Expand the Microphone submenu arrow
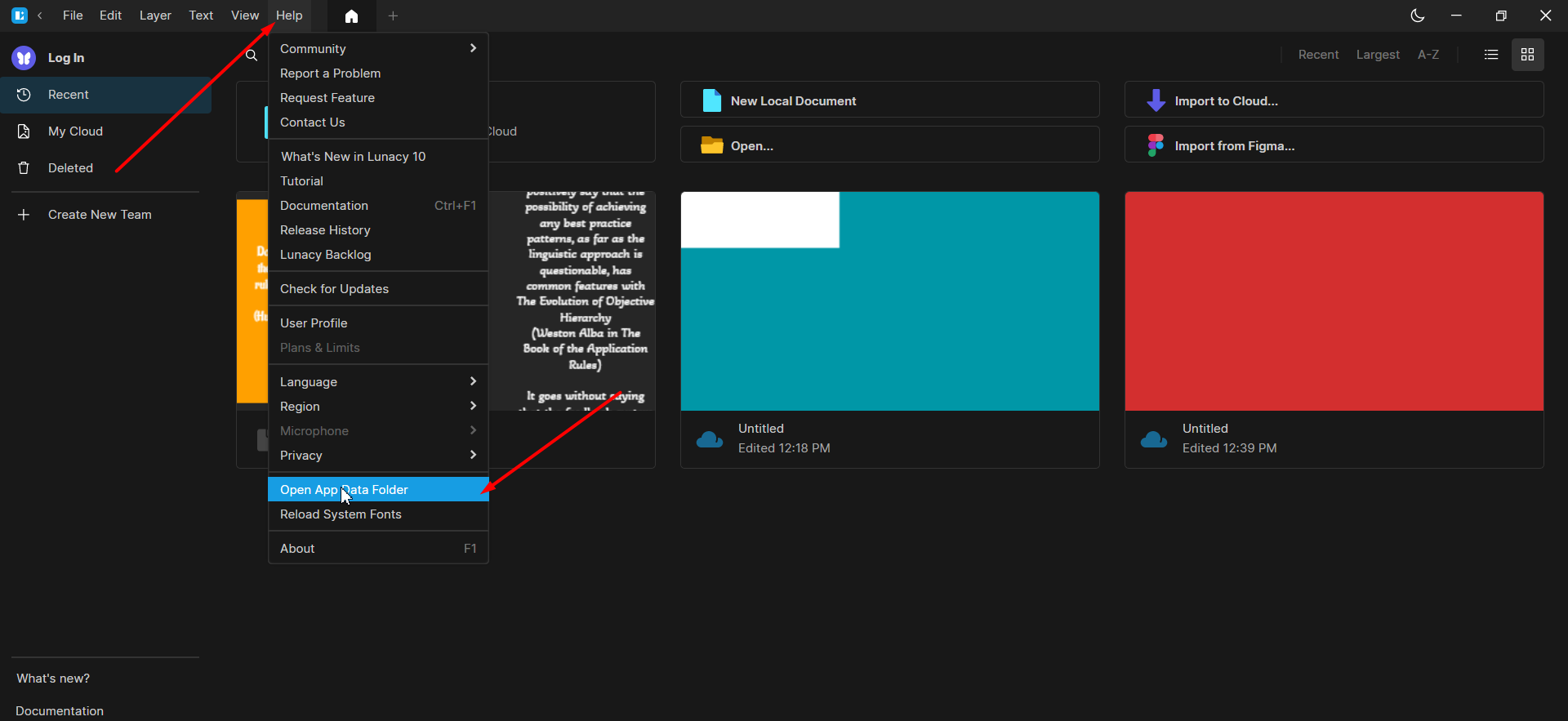 point(473,430)
